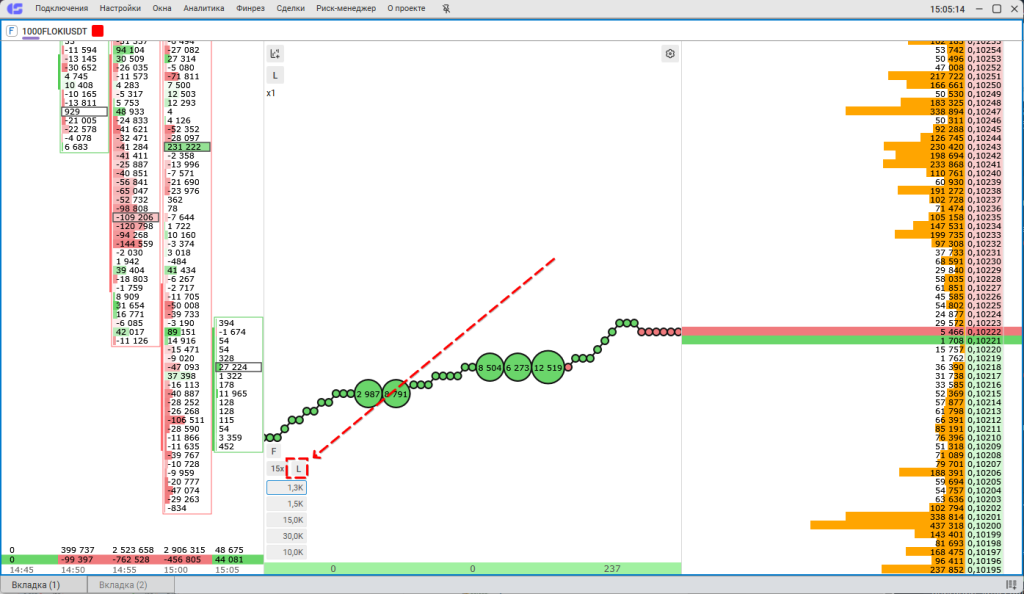
Task: Select the 30,0K volume preset button
Action: pos(286,536)
